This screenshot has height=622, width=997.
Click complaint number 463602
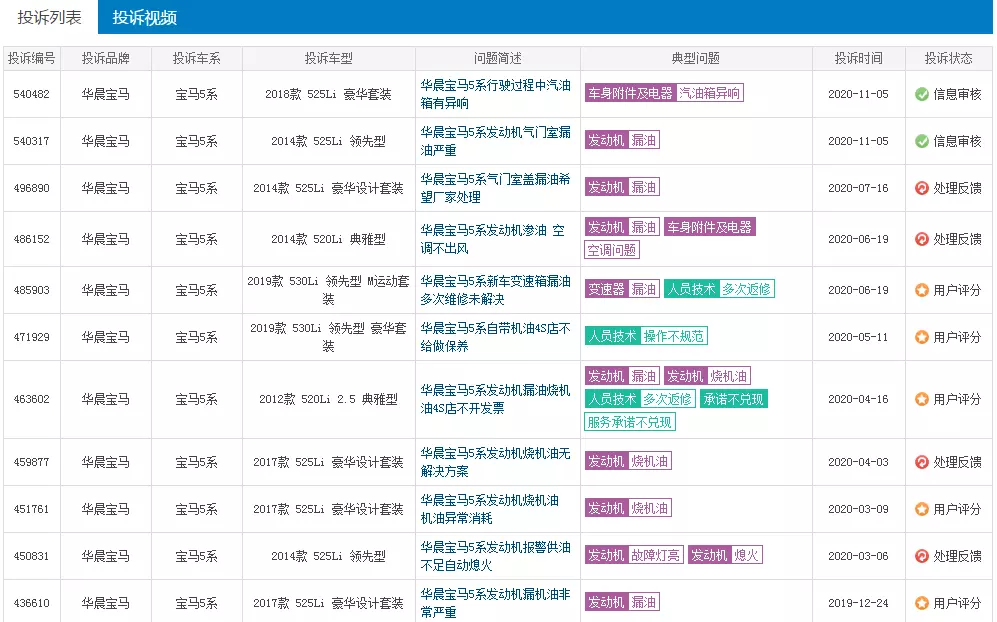pyautogui.click(x=31, y=399)
